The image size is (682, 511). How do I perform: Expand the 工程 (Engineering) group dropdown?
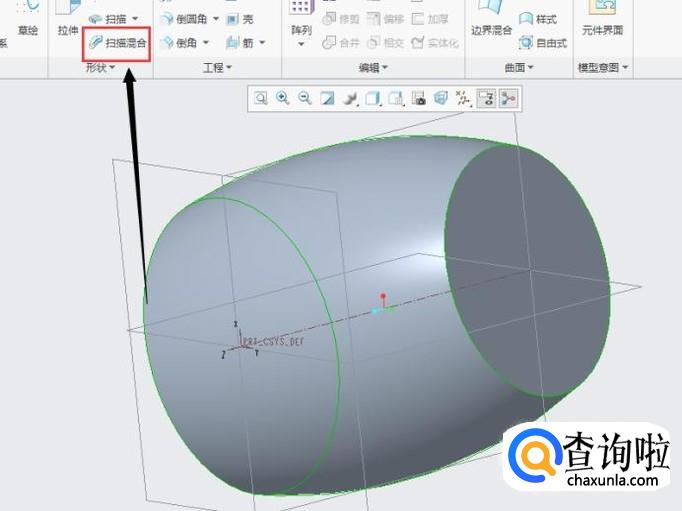[x=217, y=67]
